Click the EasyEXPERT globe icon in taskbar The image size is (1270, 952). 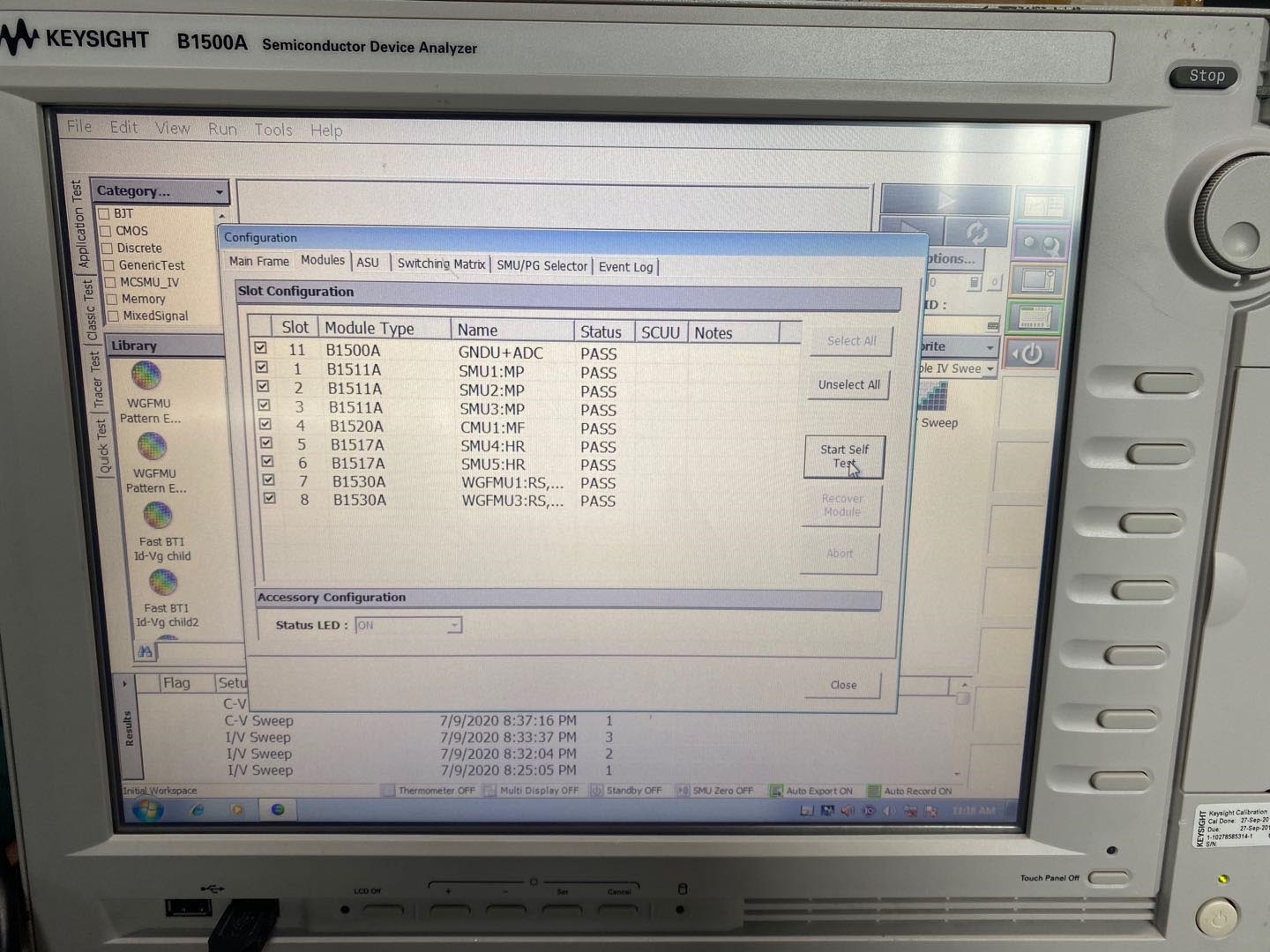point(278,809)
